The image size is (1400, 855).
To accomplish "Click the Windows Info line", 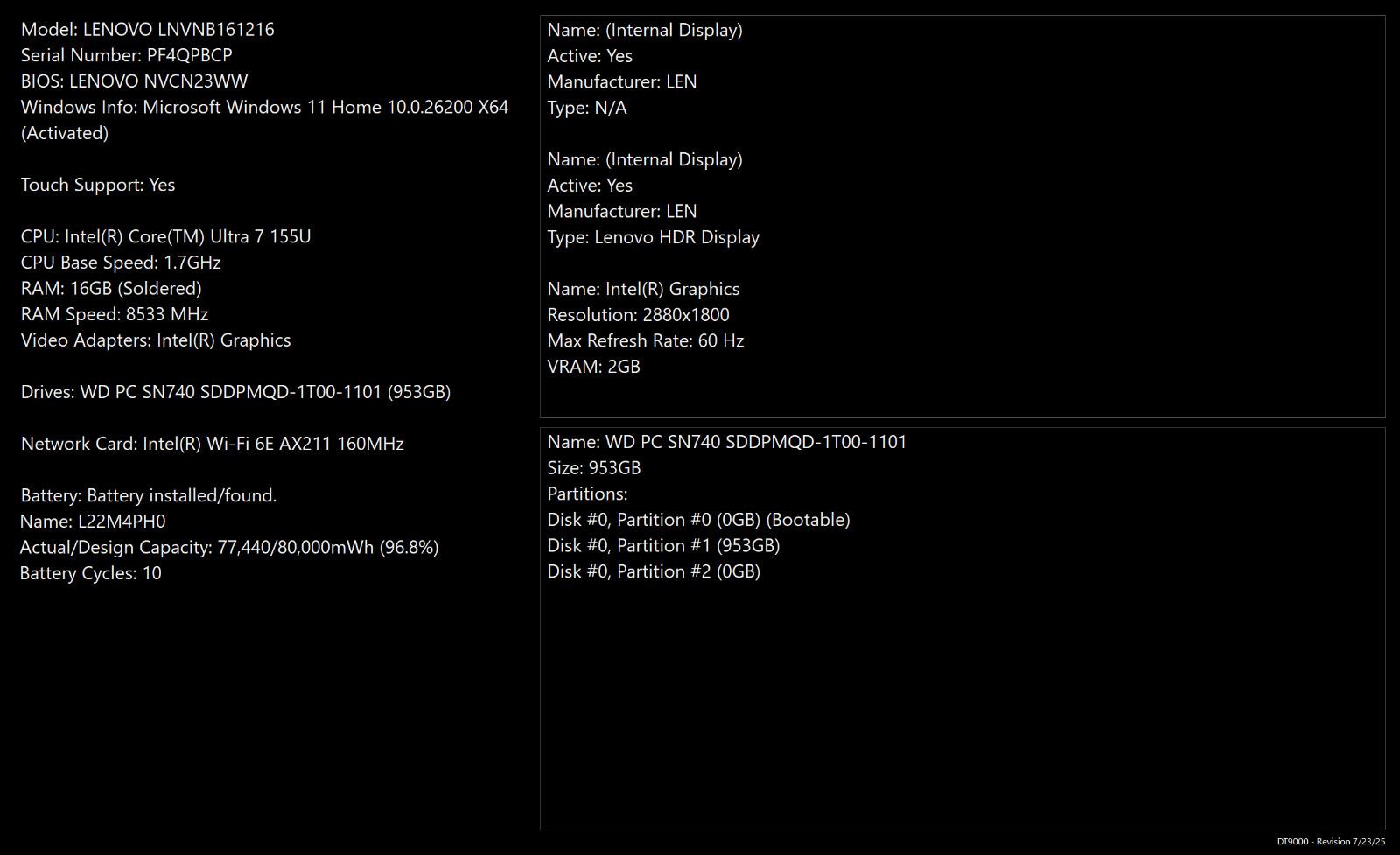I will tap(264, 120).
